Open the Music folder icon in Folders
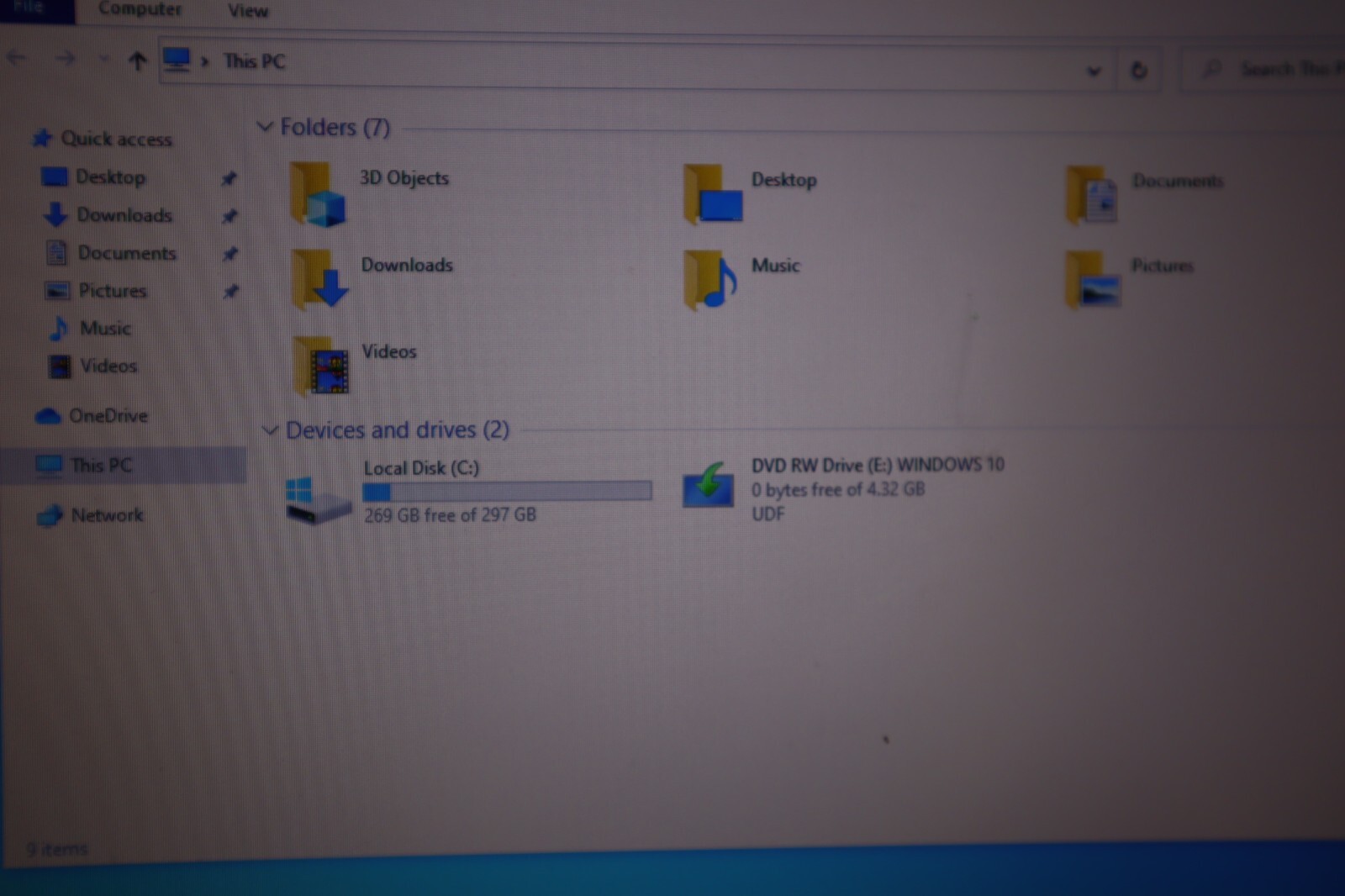The height and width of the screenshot is (896, 1345). pos(711,280)
